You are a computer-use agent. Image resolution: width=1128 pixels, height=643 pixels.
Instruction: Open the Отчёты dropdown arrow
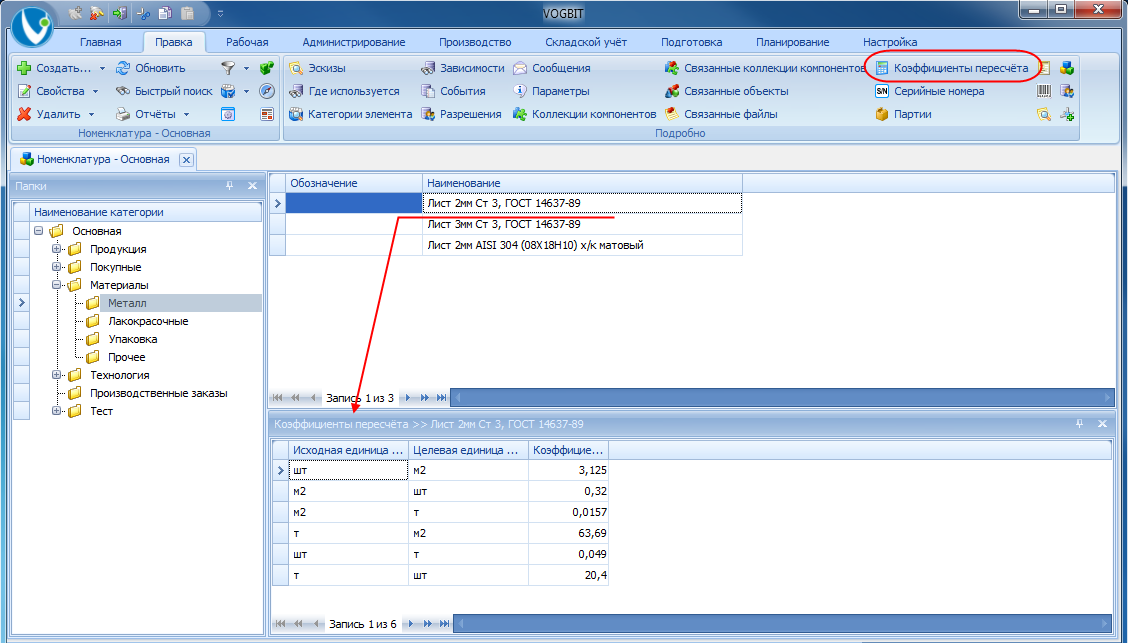186,114
